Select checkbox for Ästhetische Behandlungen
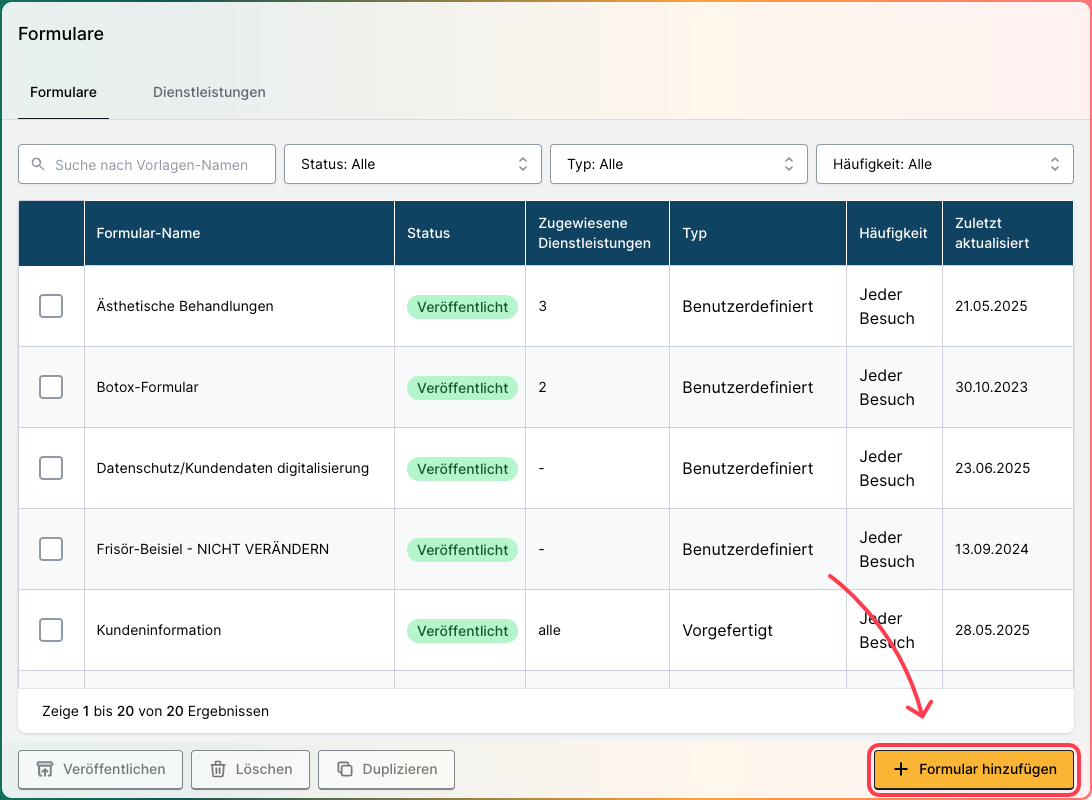The height and width of the screenshot is (800, 1092). coord(51,306)
